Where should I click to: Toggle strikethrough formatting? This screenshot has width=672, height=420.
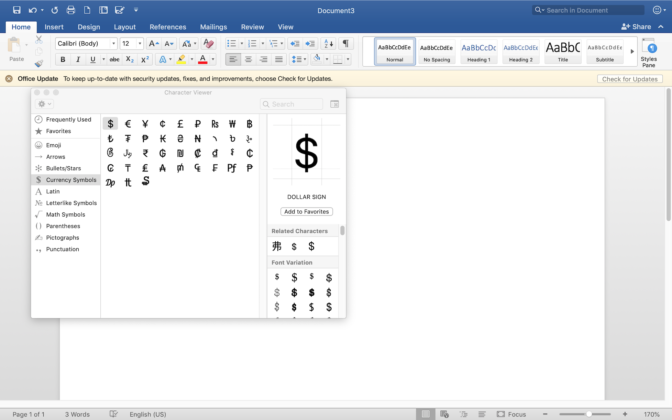click(x=114, y=59)
